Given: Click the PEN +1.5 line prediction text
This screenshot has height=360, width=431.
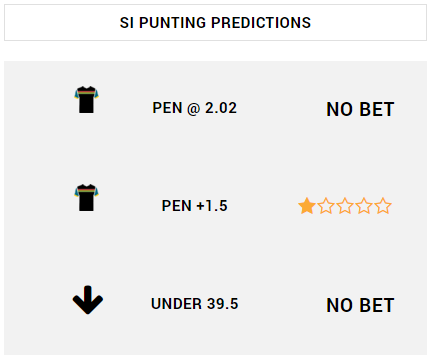Looking at the screenshot, I should [x=195, y=206].
